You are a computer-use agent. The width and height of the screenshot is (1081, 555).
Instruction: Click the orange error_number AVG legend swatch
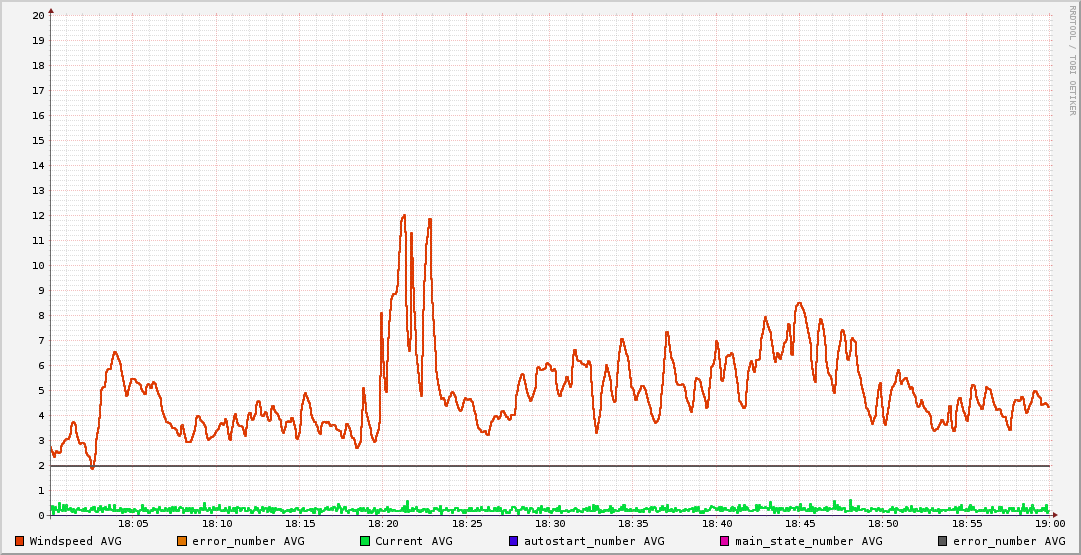pyautogui.click(x=182, y=541)
